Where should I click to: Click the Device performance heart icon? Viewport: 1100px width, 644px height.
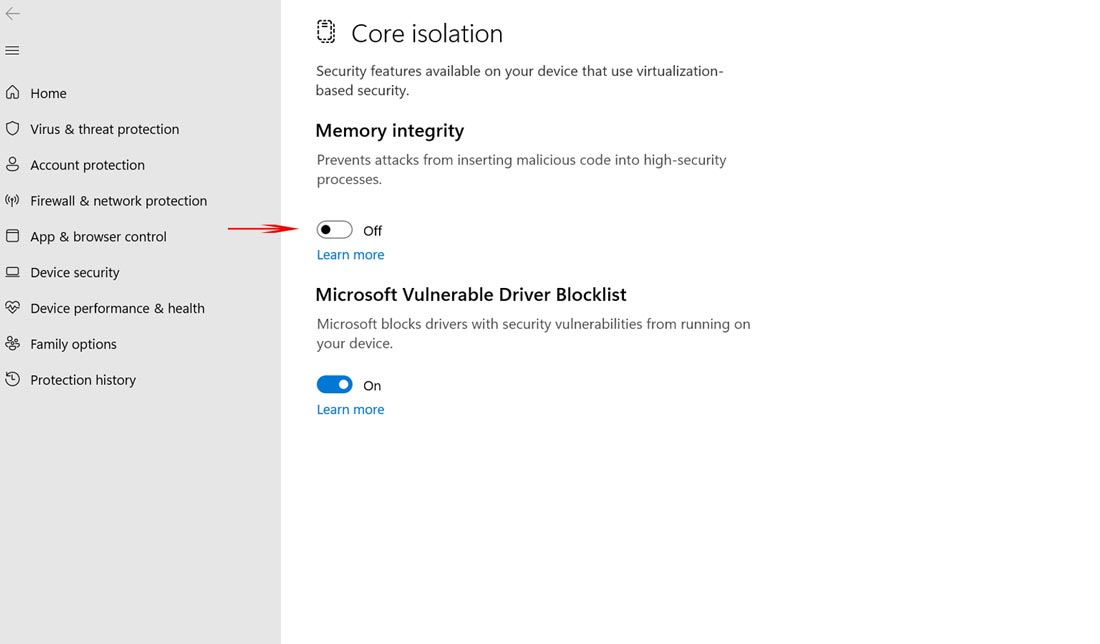point(13,308)
